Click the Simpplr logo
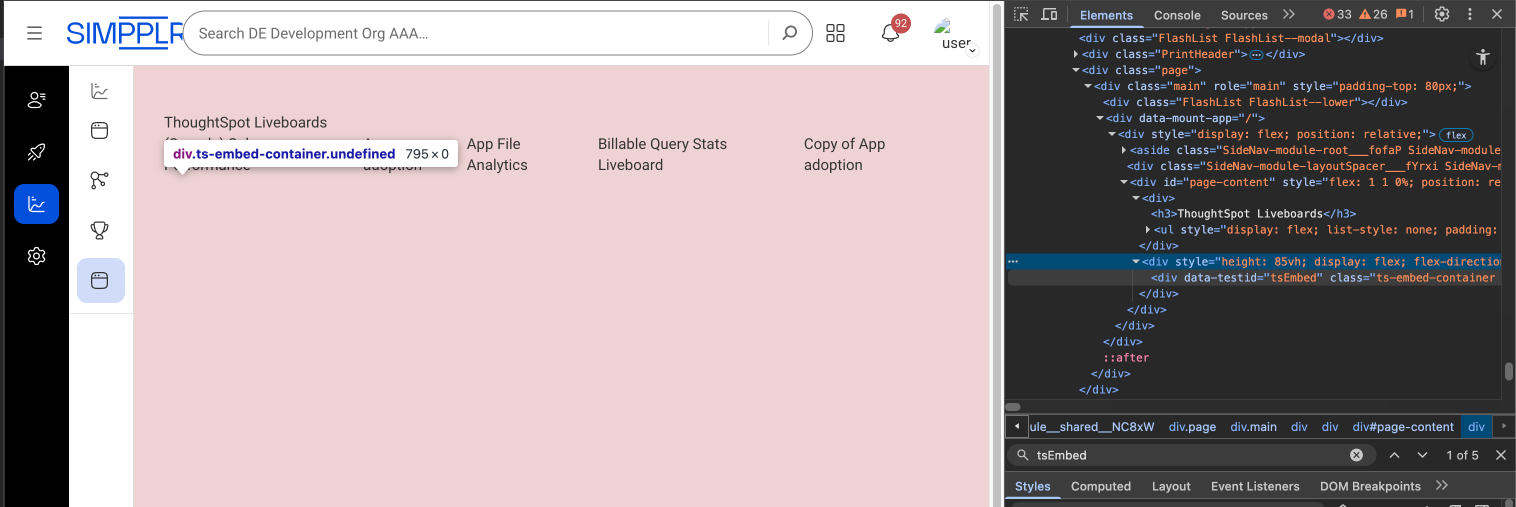Image resolution: width=1516 pixels, height=507 pixels. coord(125,33)
